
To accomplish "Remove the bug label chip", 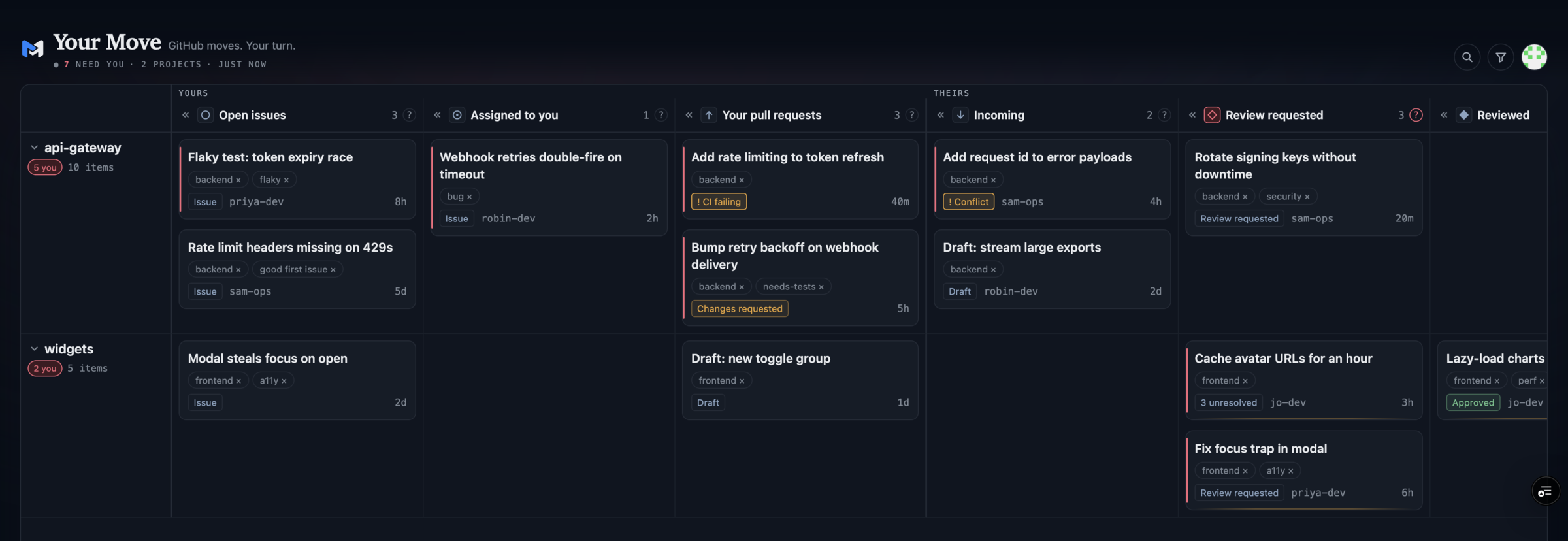I will point(469,197).
